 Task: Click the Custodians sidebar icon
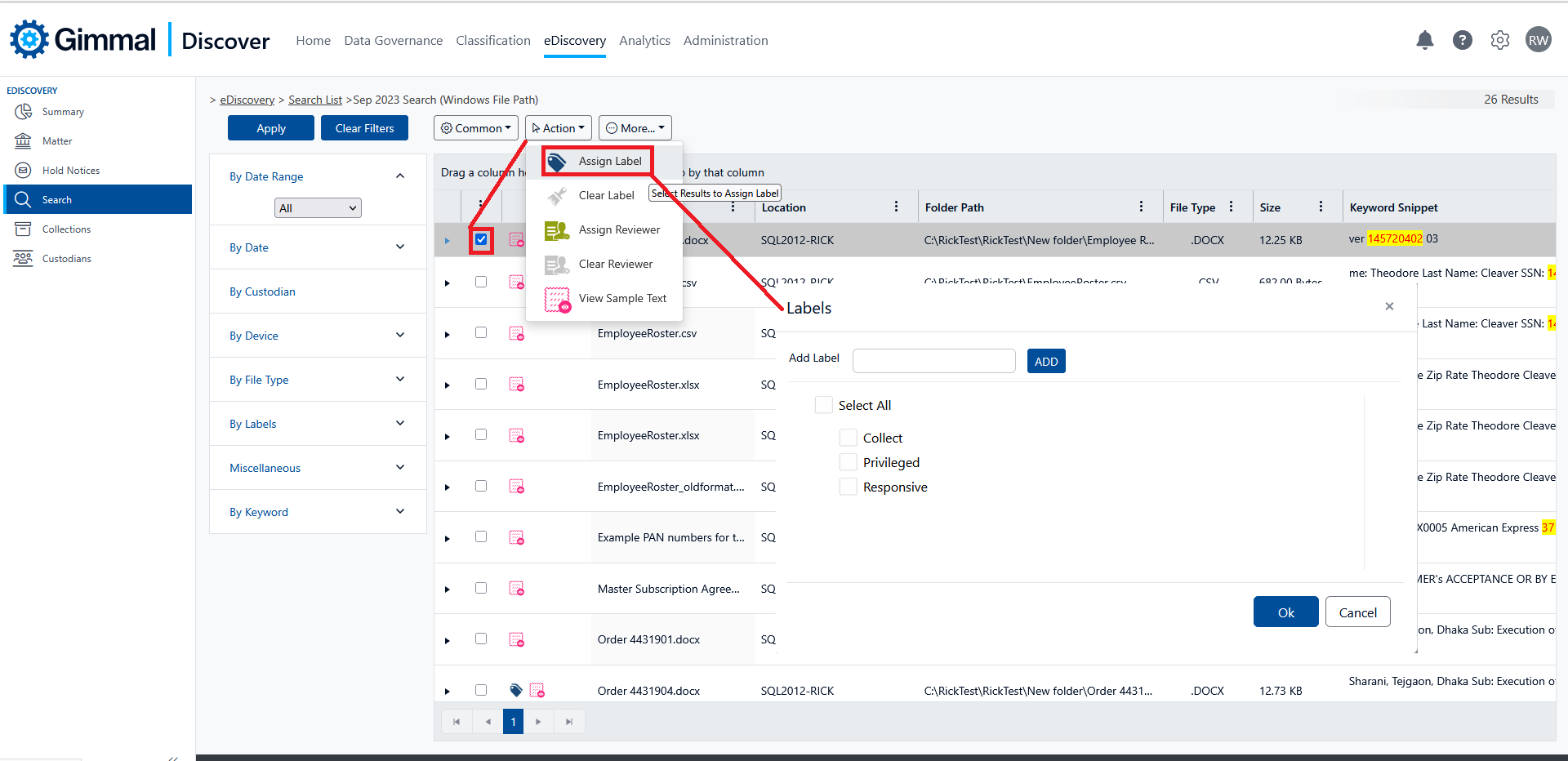click(23, 259)
